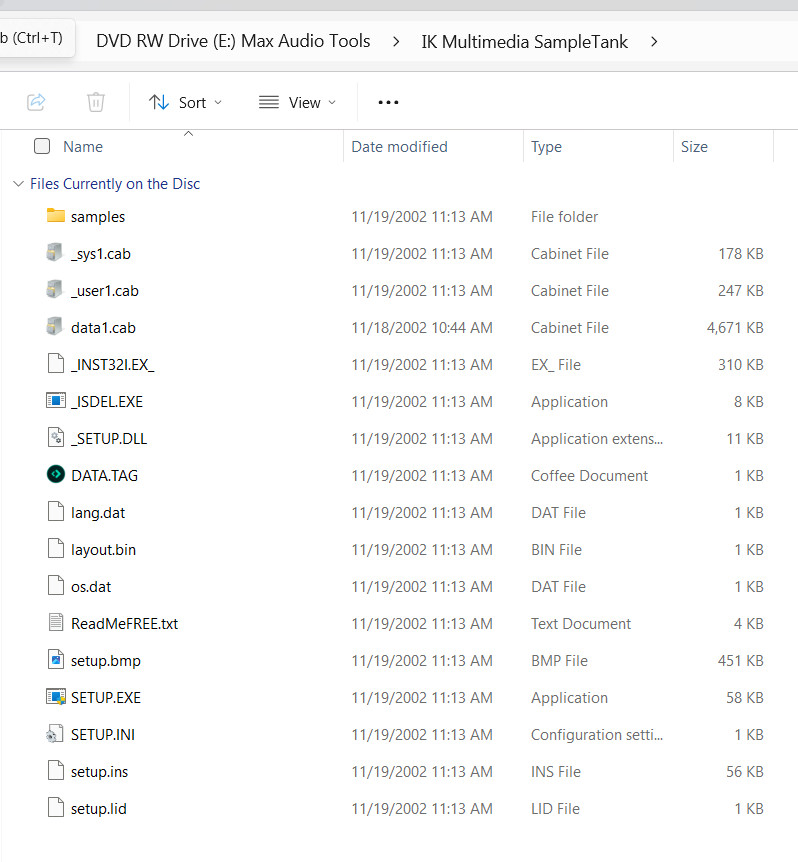Select the lang.dat file icon
This screenshot has width=798, height=862.
point(56,511)
